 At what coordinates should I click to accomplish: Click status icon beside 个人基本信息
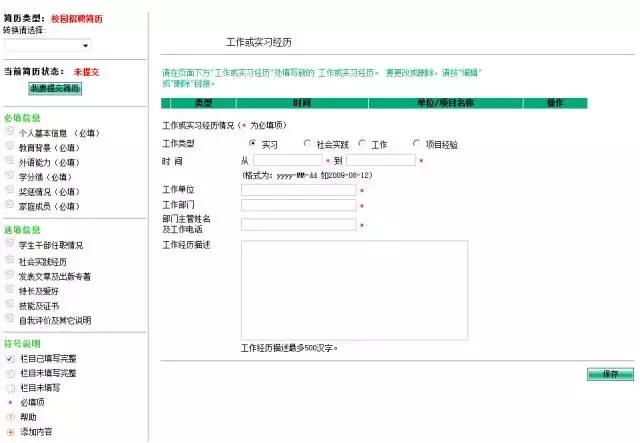pos(9,131)
